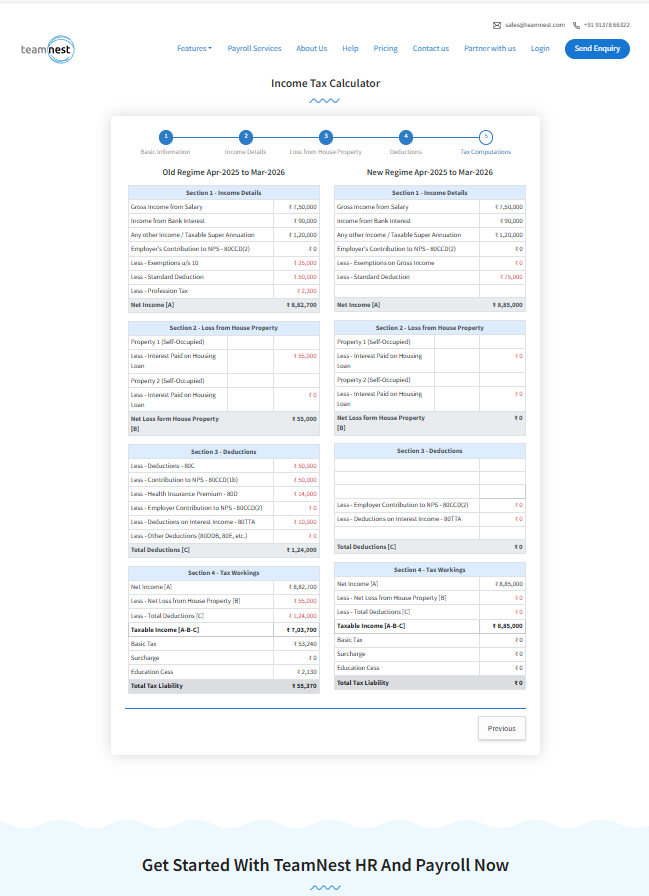Image resolution: width=649 pixels, height=896 pixels.
Task: Click the phone number in header
Action: pos(607,25)
